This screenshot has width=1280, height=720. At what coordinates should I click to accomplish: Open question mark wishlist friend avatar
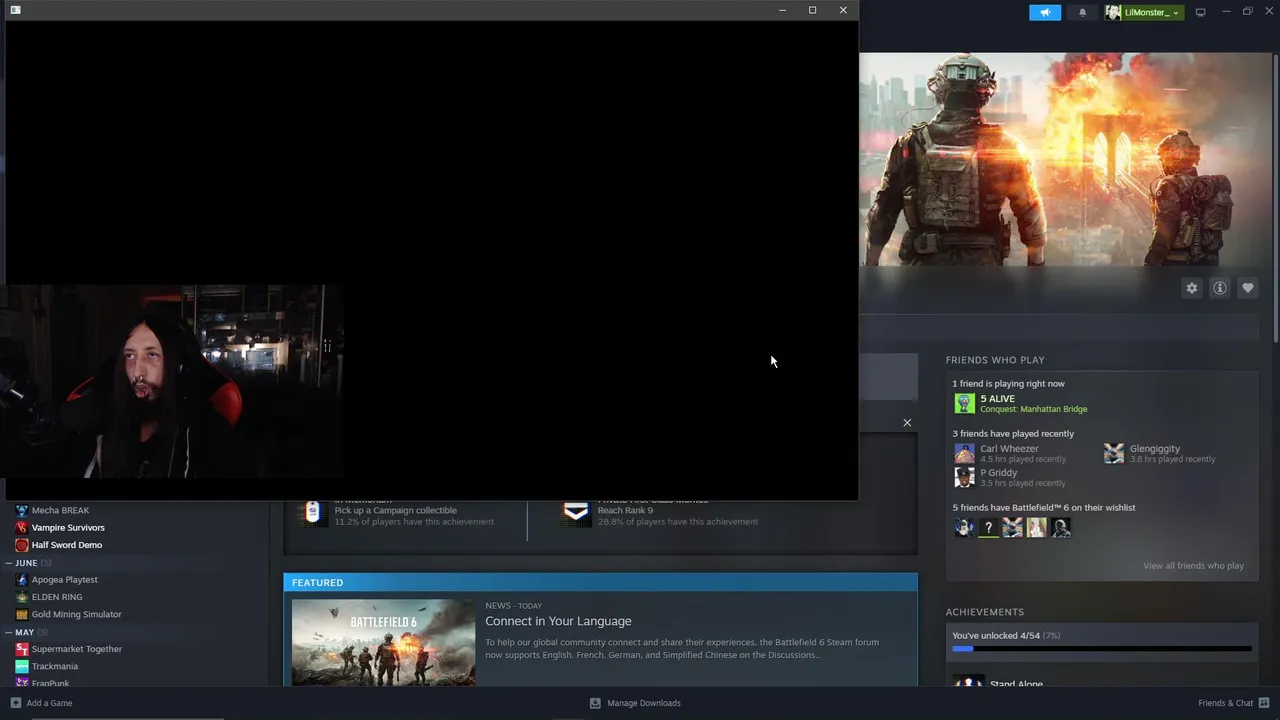coord(988,527)
